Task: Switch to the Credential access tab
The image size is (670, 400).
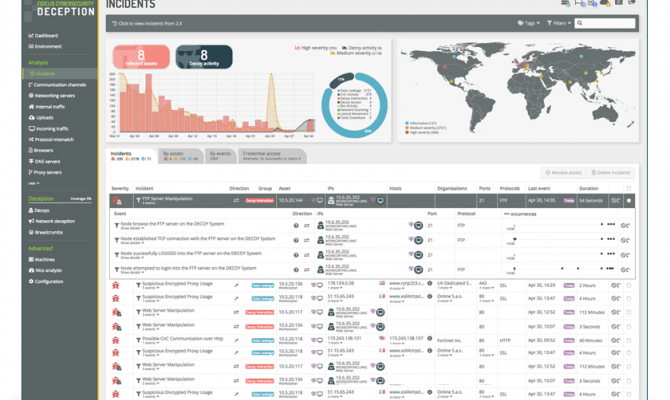Action: tap(272, 156)
